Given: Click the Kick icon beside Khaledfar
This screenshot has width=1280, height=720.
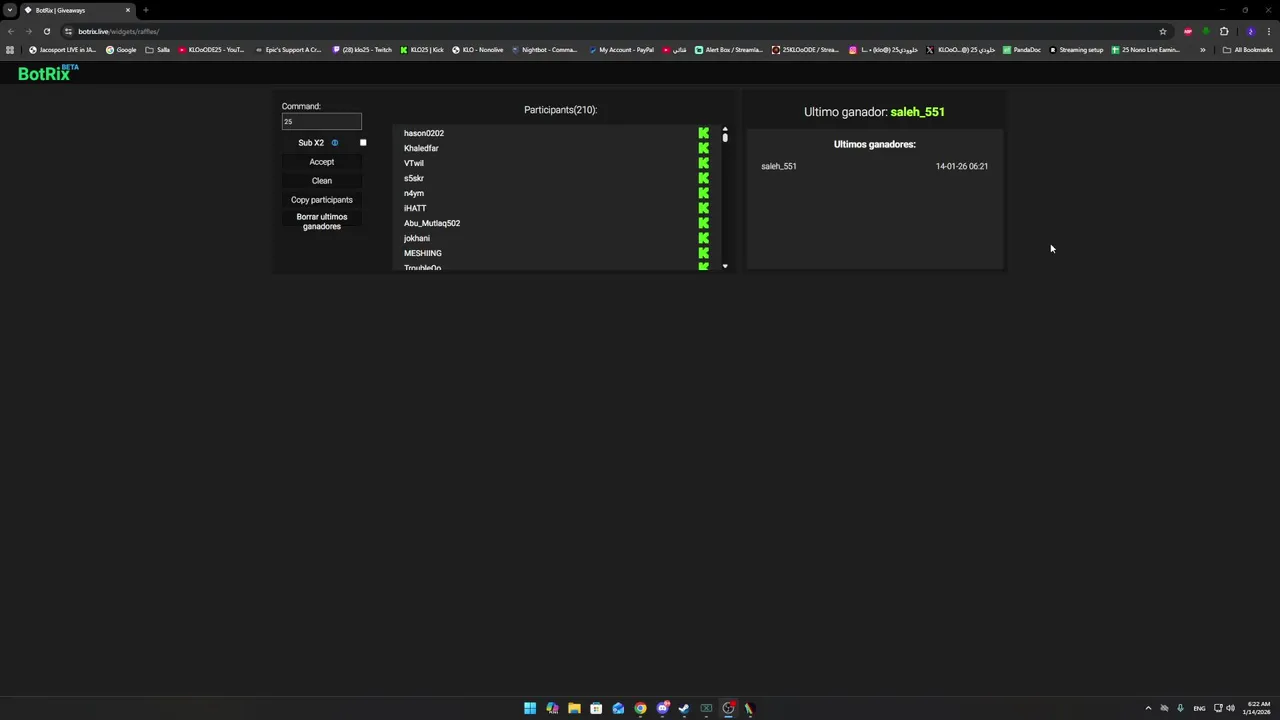Looking at the screenshot, I should point(704,148).
